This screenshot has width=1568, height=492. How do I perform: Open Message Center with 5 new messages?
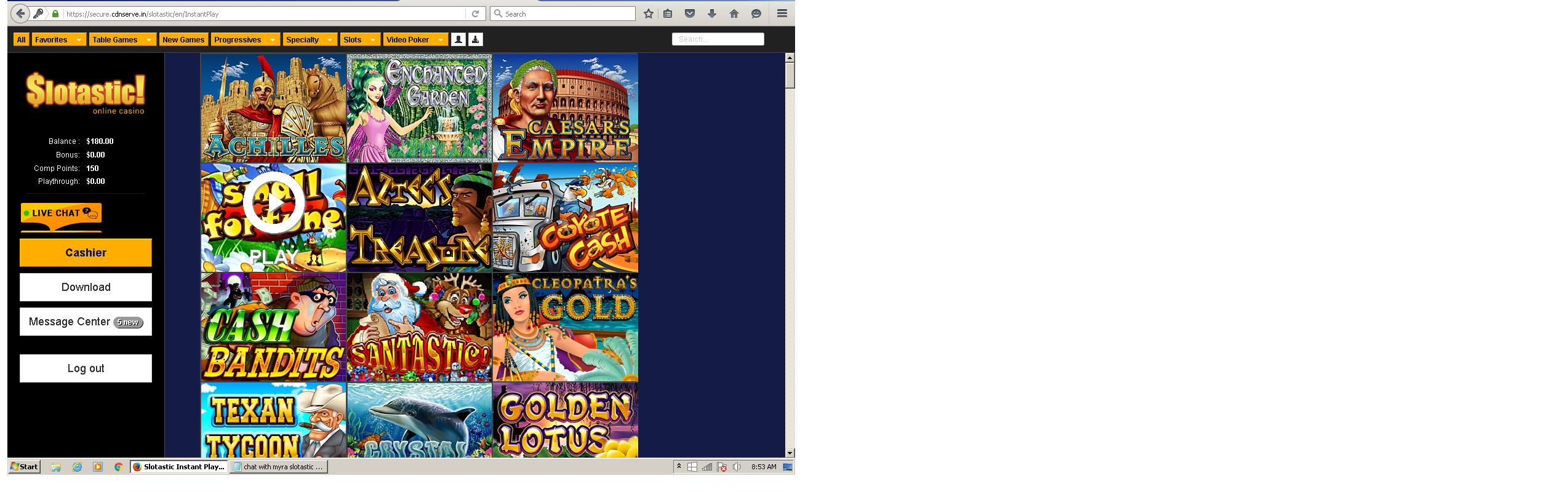pos(86,322)
